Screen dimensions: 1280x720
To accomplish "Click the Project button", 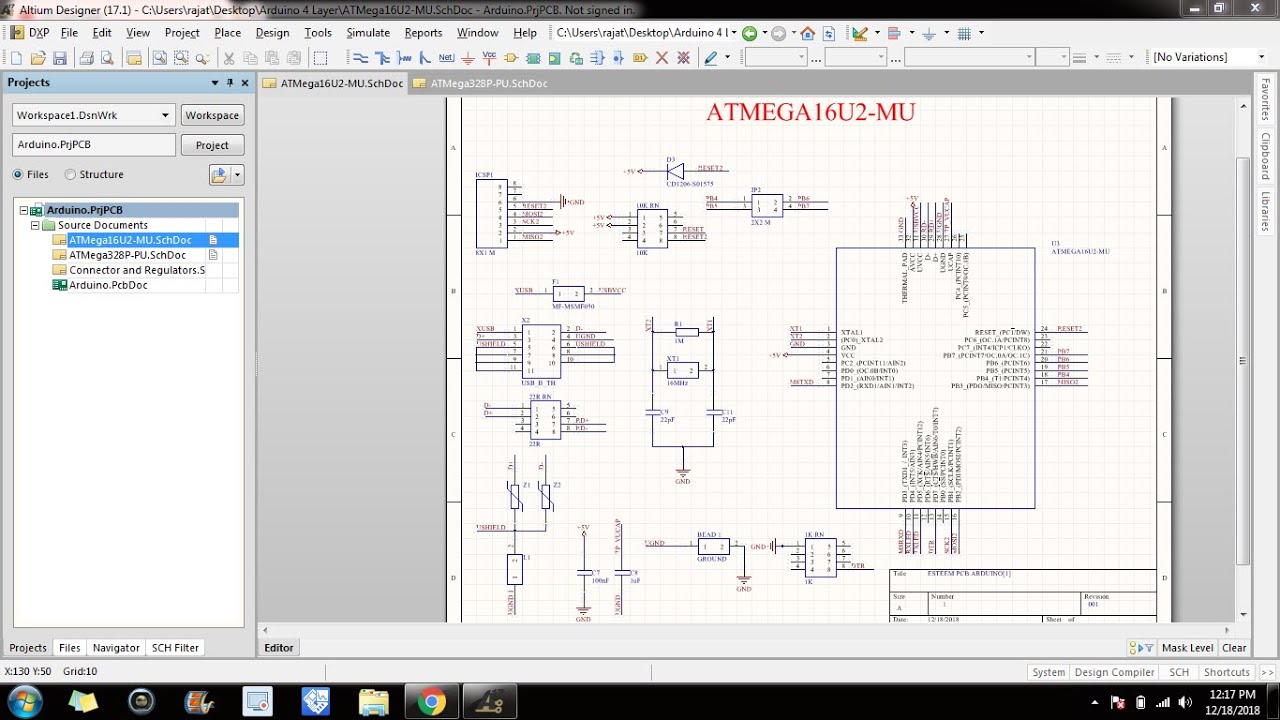I will tap(212, 145).
